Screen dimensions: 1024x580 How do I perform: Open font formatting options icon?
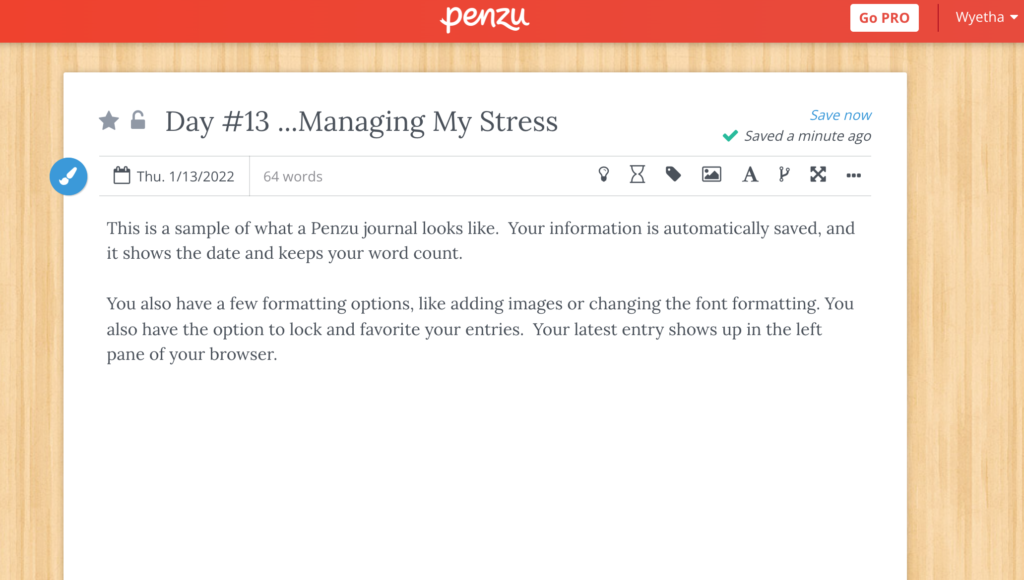[x=750, y=175]
